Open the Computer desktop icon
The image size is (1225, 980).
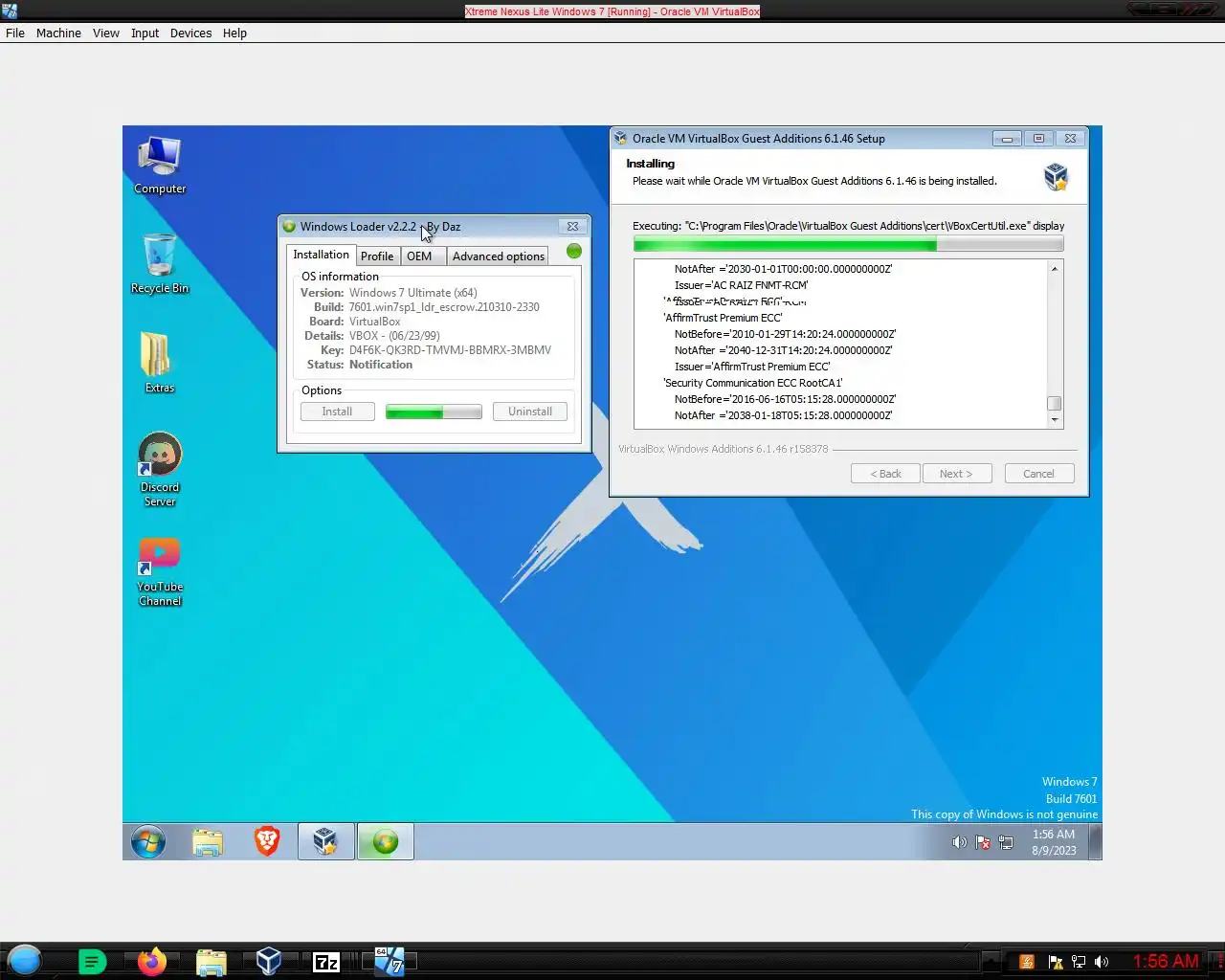[x=160, y=166]
